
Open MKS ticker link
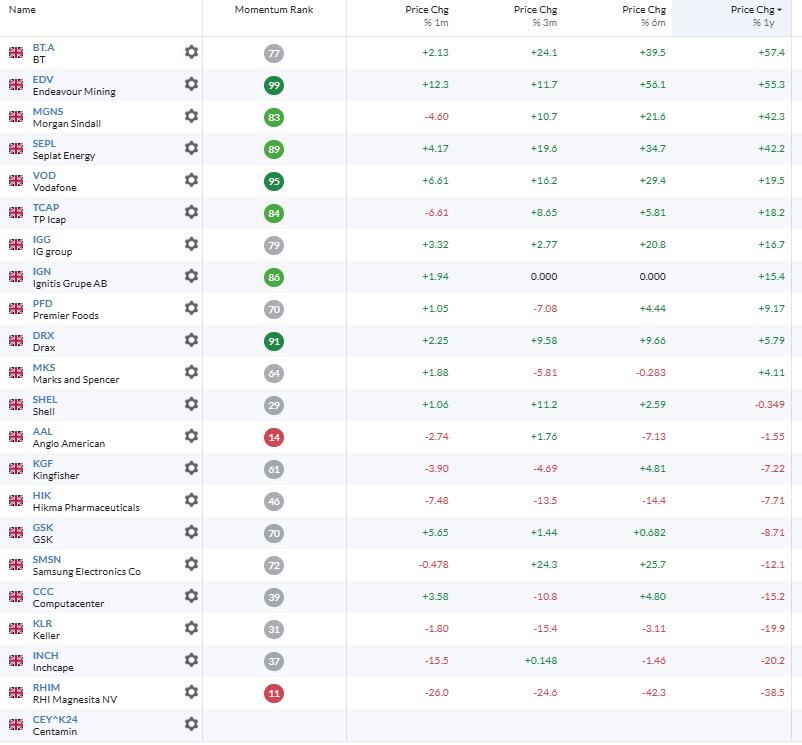point(44,368)
